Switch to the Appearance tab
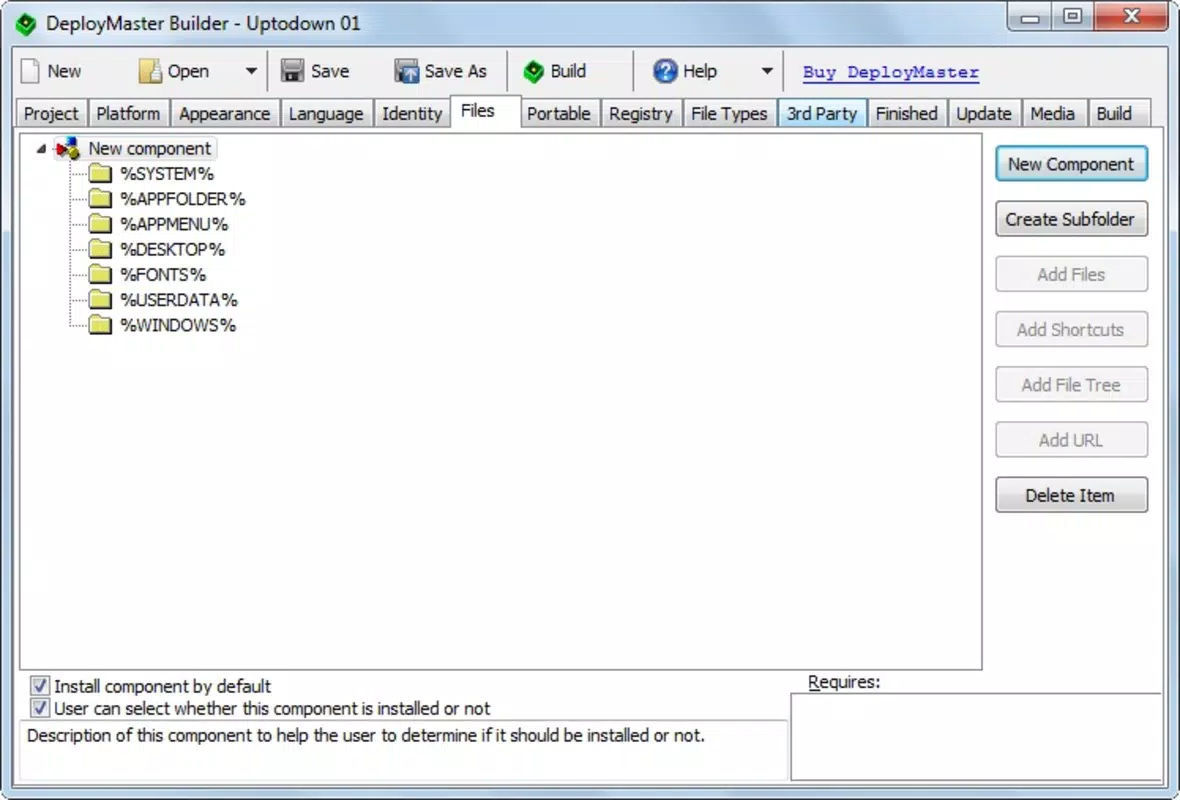The height and width of the screenshot is (800, 1180). click(224, 114)
